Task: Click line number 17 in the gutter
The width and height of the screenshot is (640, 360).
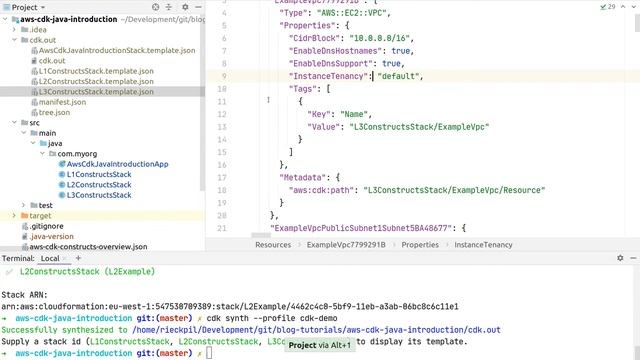Action: point(222,178)
